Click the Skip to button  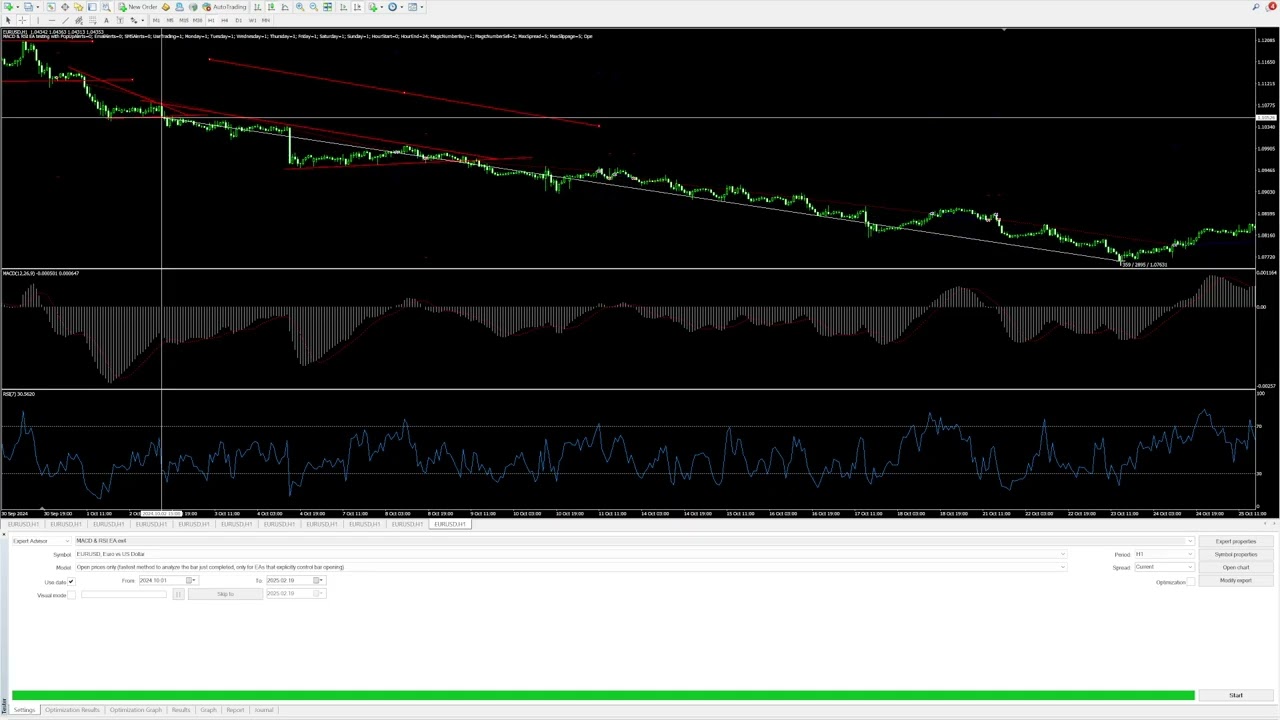225,594
